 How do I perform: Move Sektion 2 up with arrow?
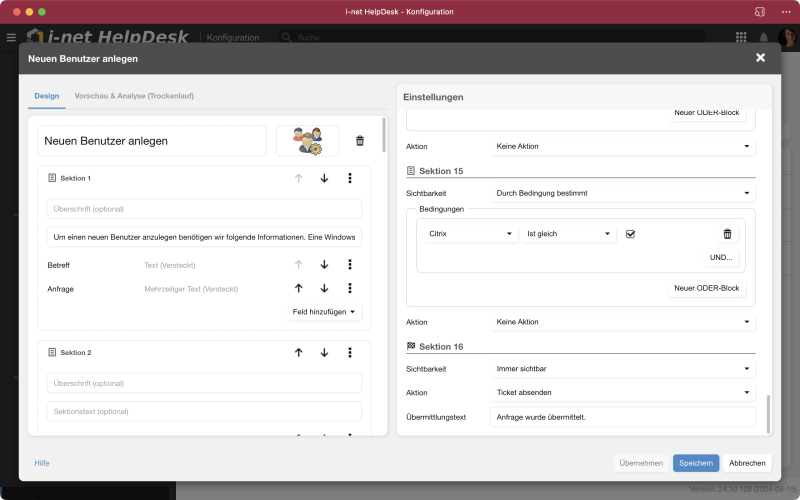[x=298, y=352]
